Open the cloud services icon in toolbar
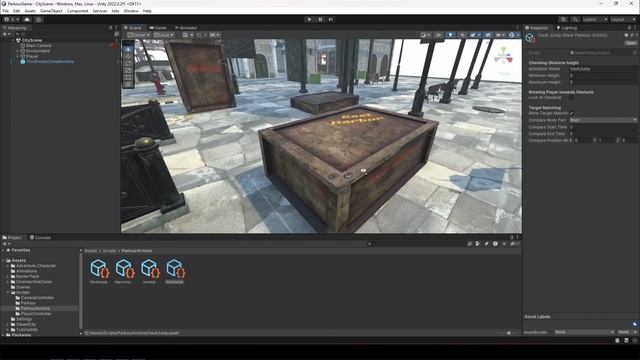 pyautogui.click(x=27, y=19)
